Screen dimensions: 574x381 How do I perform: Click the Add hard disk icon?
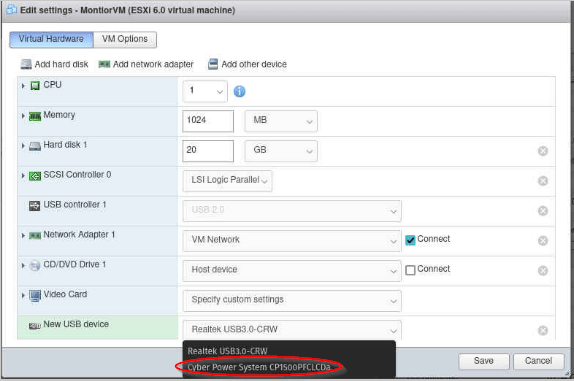[26, 64]
